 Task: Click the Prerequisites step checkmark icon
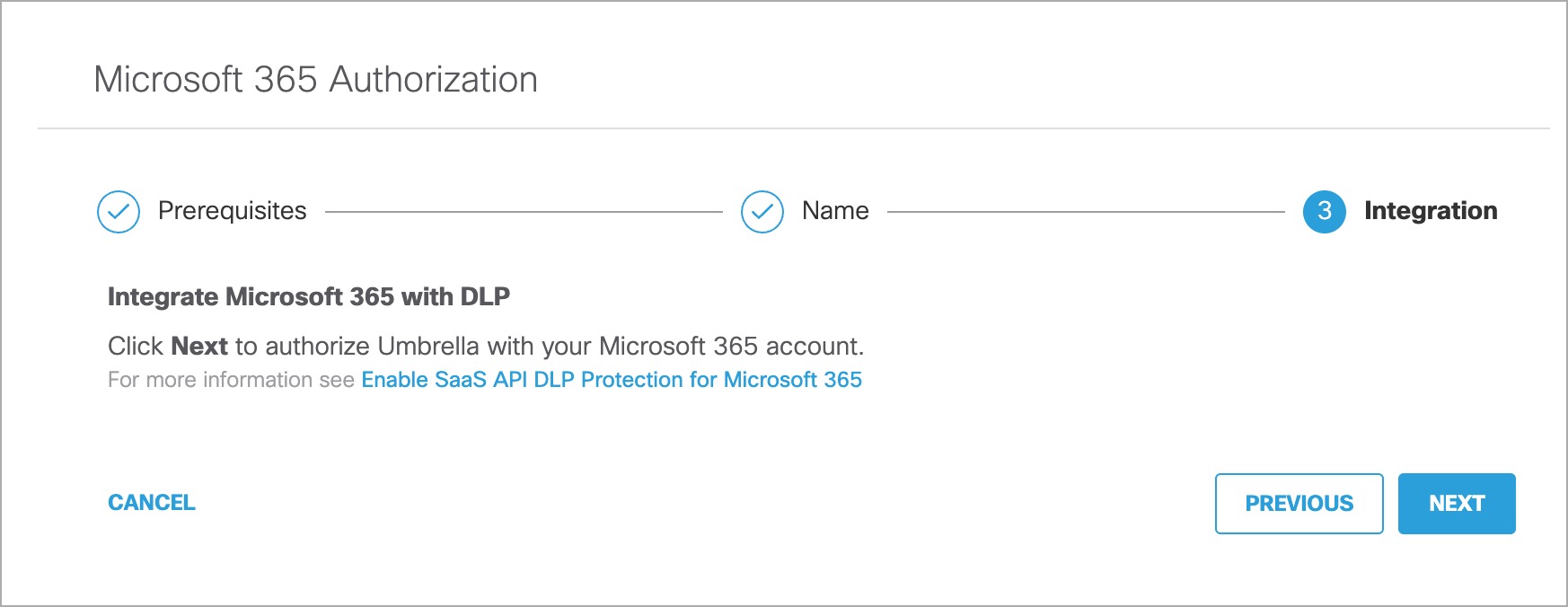119,212
